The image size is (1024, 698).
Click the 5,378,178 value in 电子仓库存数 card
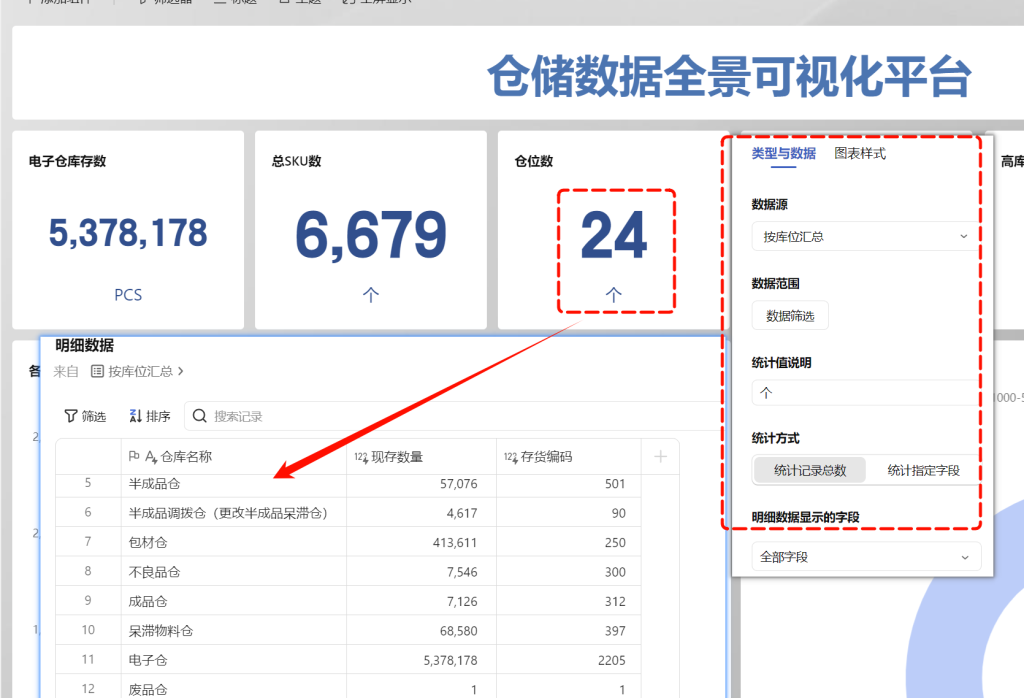point(128,233)
